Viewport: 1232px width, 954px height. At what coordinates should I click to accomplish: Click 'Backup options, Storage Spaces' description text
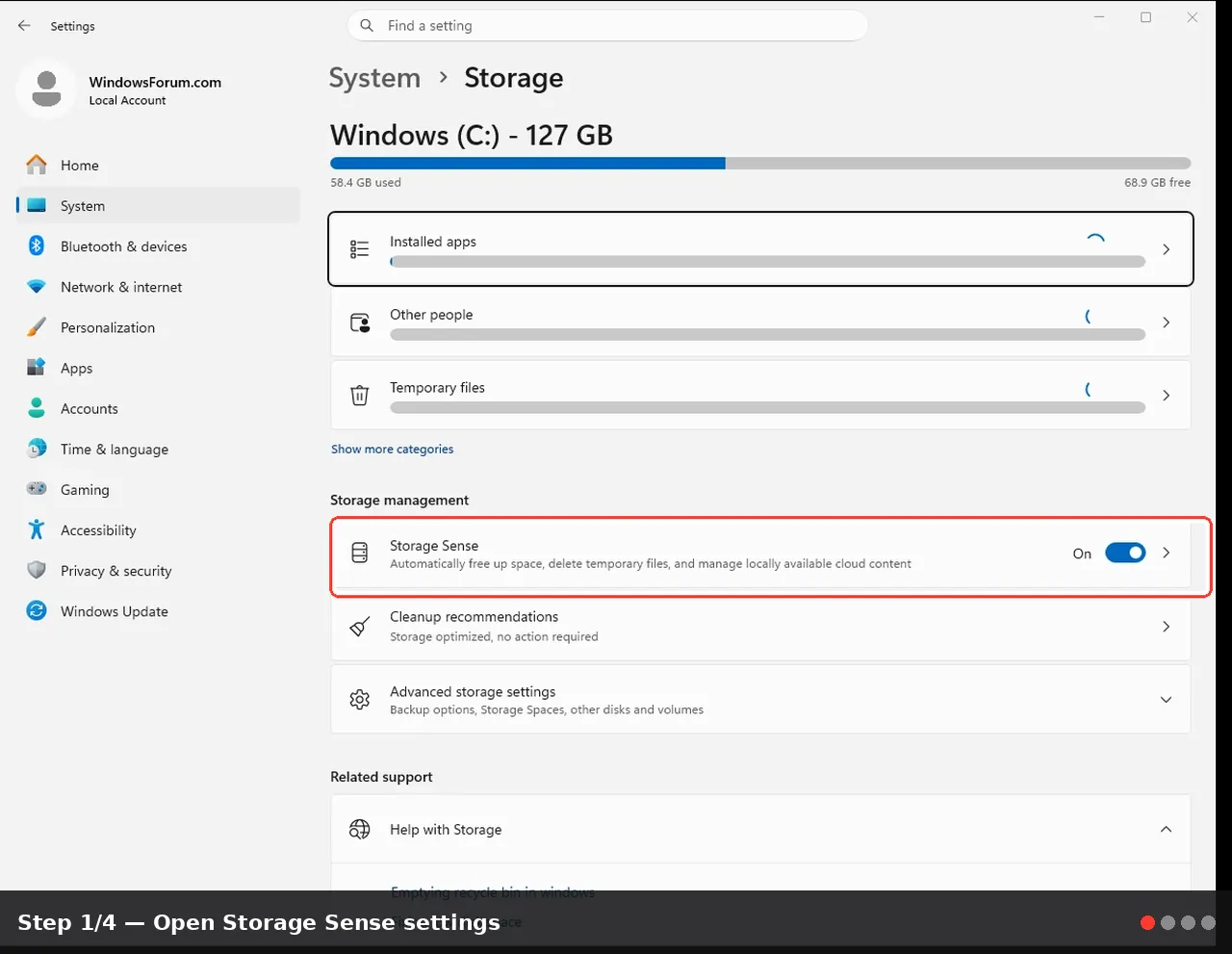pyautogui.click(x=547, y=709)
